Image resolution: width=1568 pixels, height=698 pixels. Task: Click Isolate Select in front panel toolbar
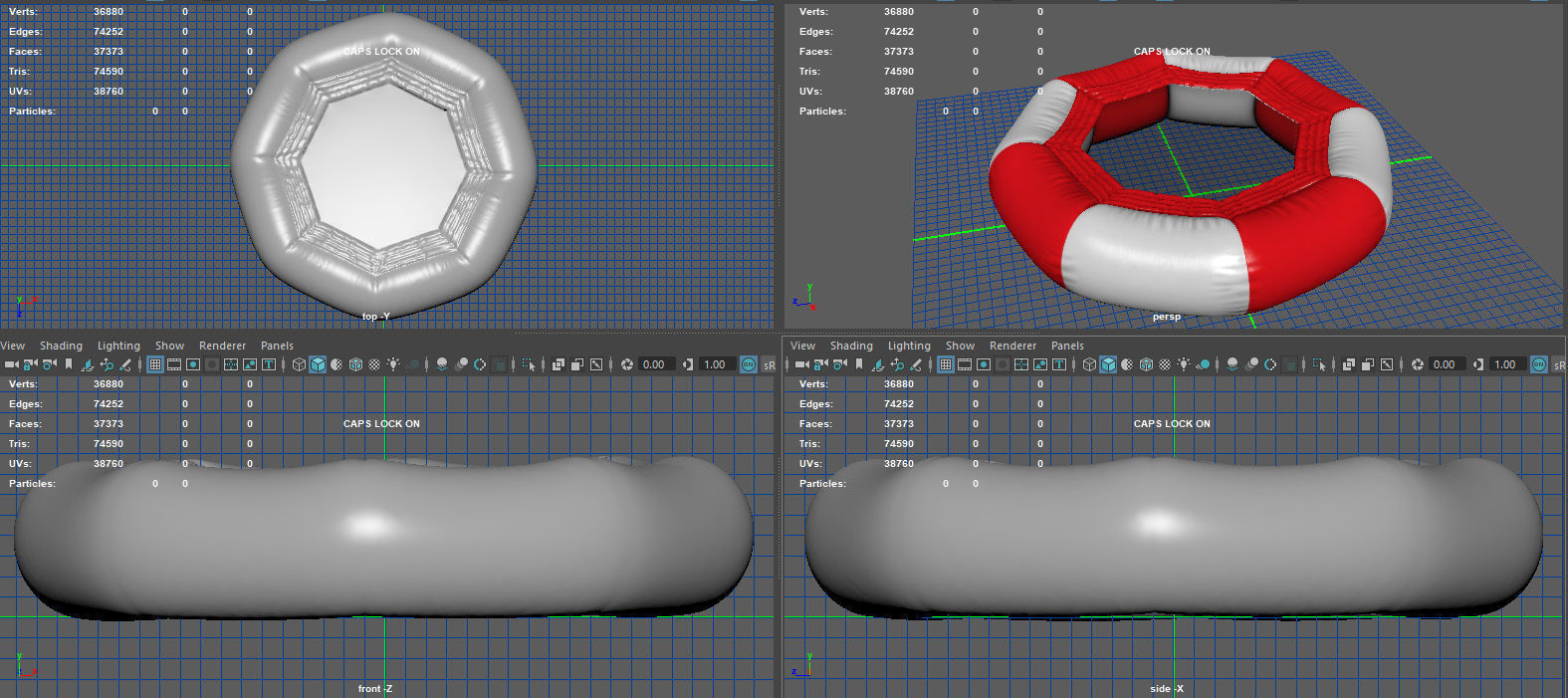pyautogui.click(x=528, y=364)
